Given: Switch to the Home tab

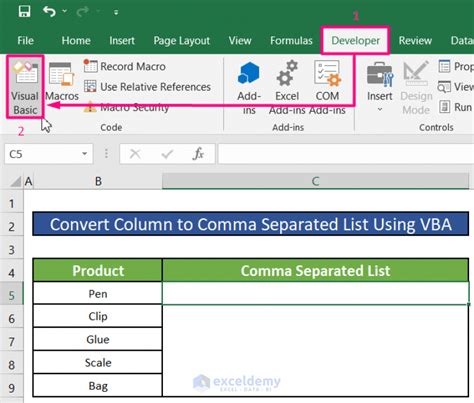Looking at the screenshot, I should click(x=76, y=41).
